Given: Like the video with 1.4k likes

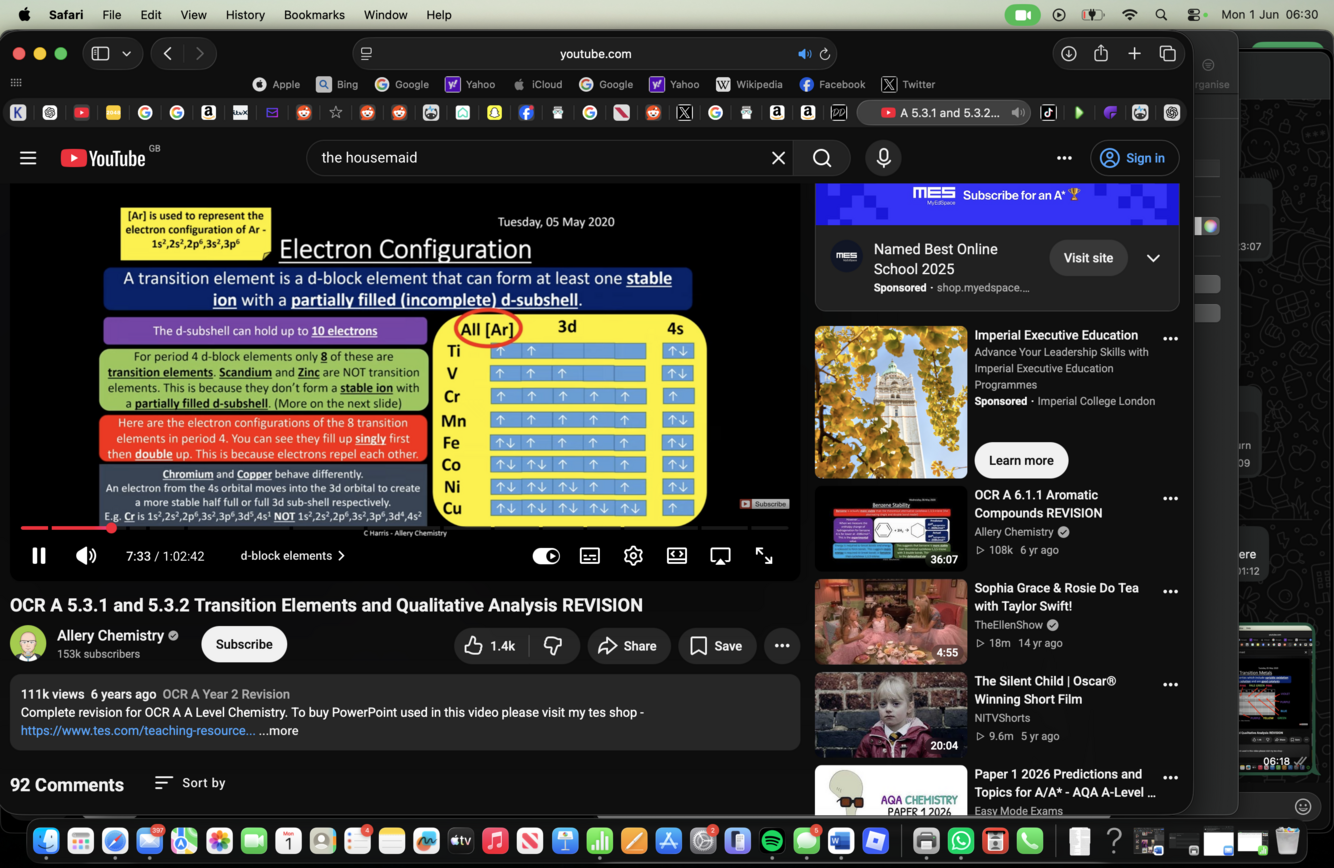Looking at the screenshot, I should tap(490, 646).
